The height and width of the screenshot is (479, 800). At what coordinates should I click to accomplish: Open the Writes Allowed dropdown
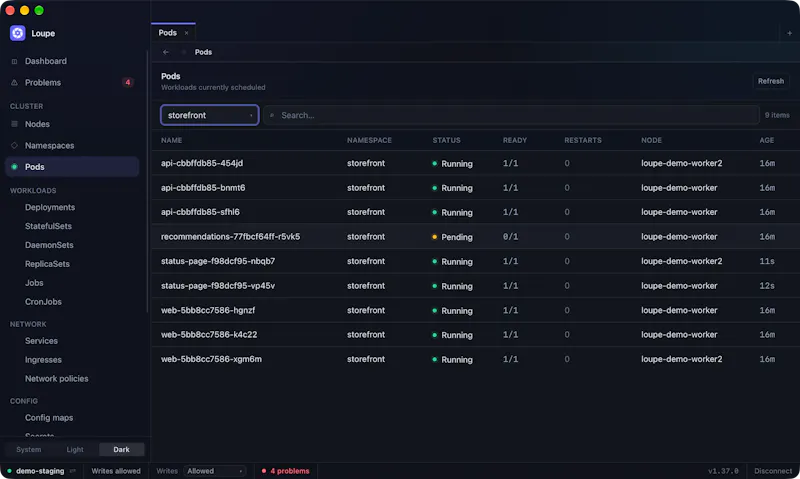(x=214, y=471)
